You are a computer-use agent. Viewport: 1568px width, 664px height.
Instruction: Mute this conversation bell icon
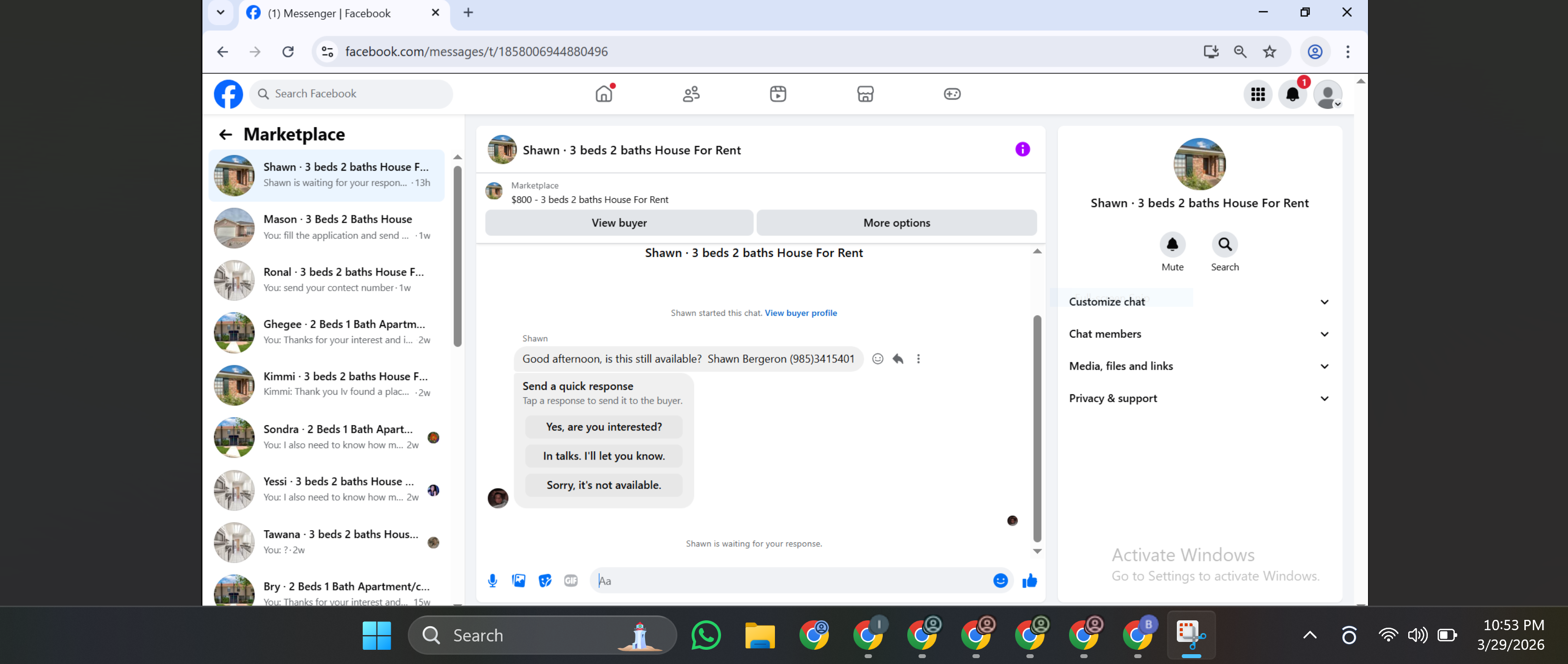(x=1172, y=245)
